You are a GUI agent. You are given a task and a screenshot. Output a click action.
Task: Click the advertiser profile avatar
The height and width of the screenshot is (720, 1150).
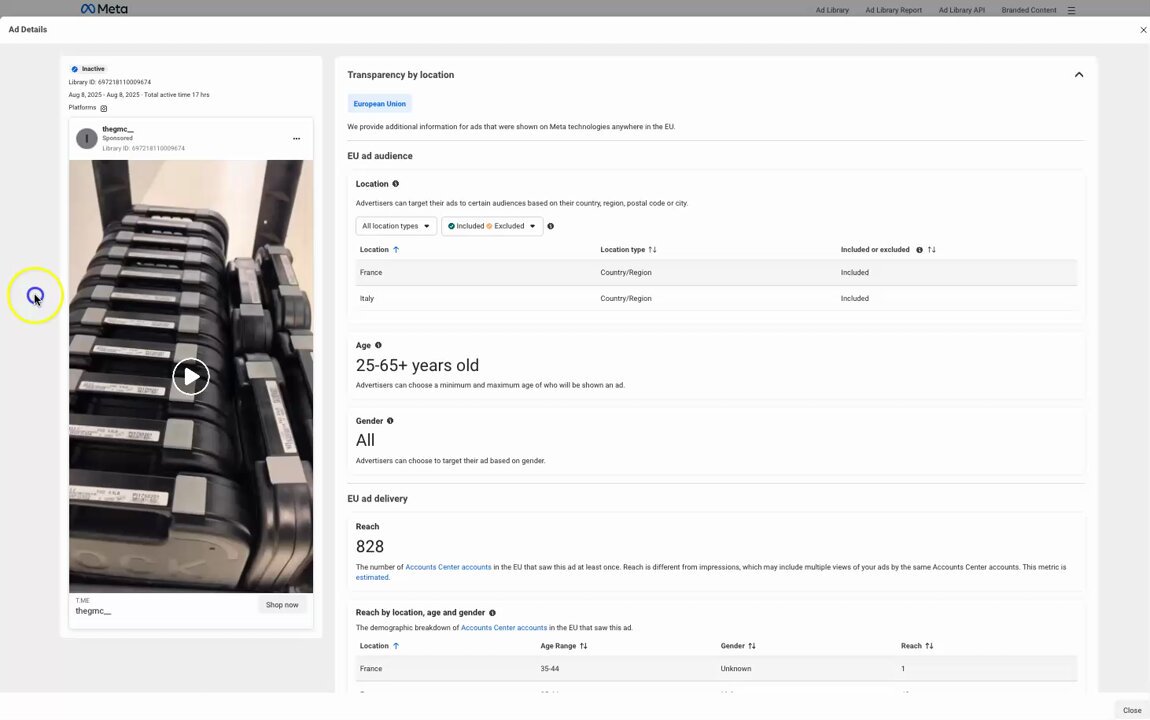click(x=87, y=139)
